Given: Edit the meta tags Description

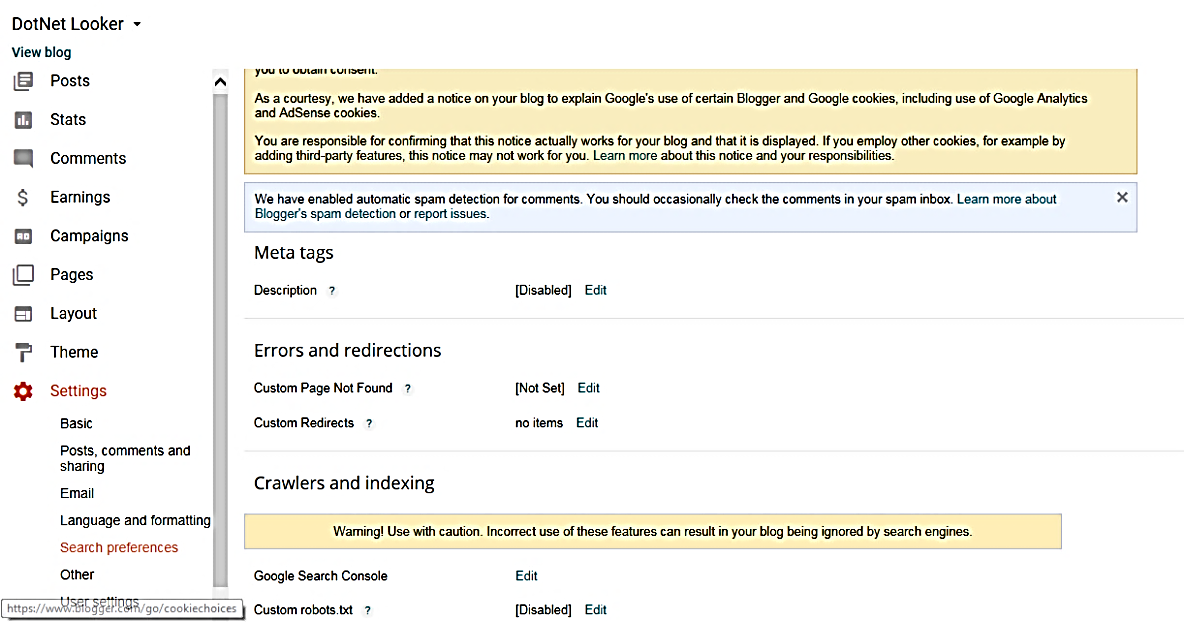Looking at the screenshot, I should pyautogui.click(x=595, y=290).
